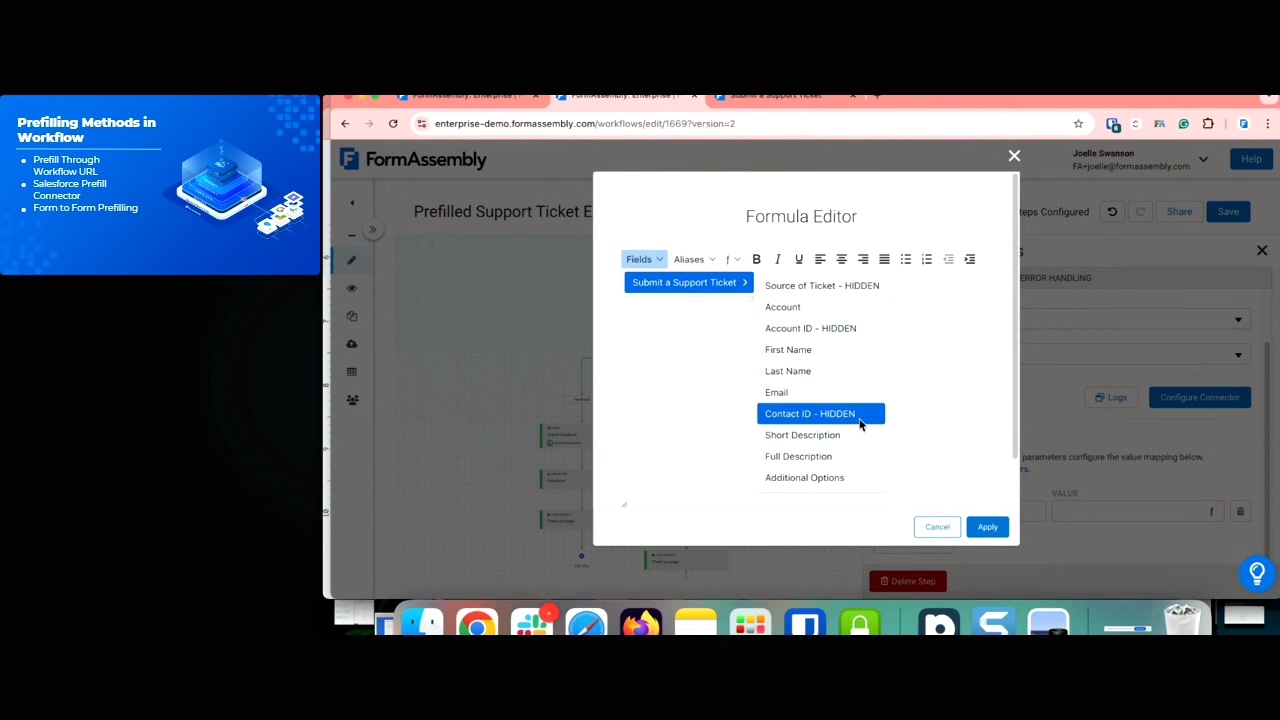Select the Additional Options field

(822, 478)
